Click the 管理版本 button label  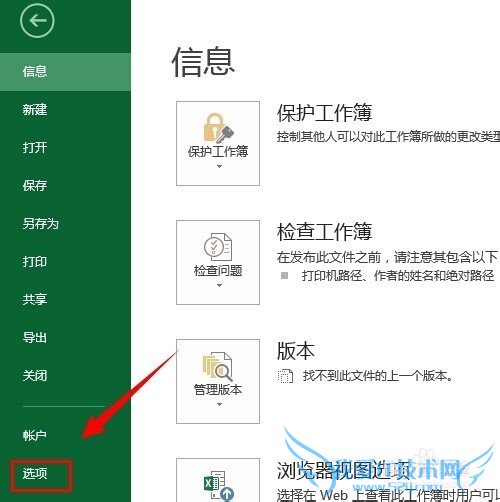(x=218, y=390)
